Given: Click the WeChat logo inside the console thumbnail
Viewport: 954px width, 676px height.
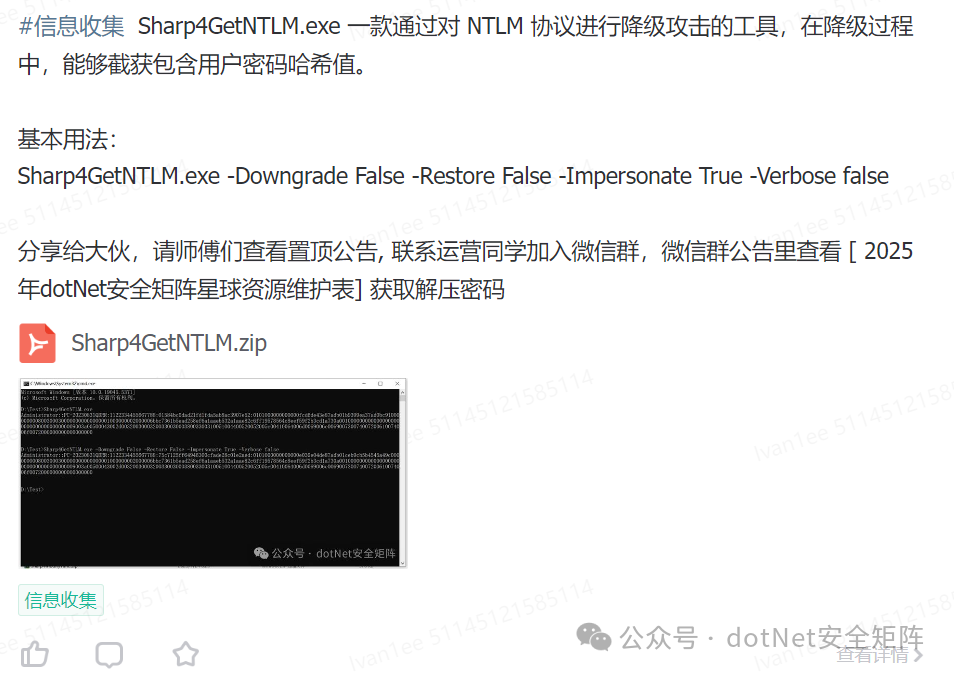Looking at the screenshot, I should pos(261,552).
